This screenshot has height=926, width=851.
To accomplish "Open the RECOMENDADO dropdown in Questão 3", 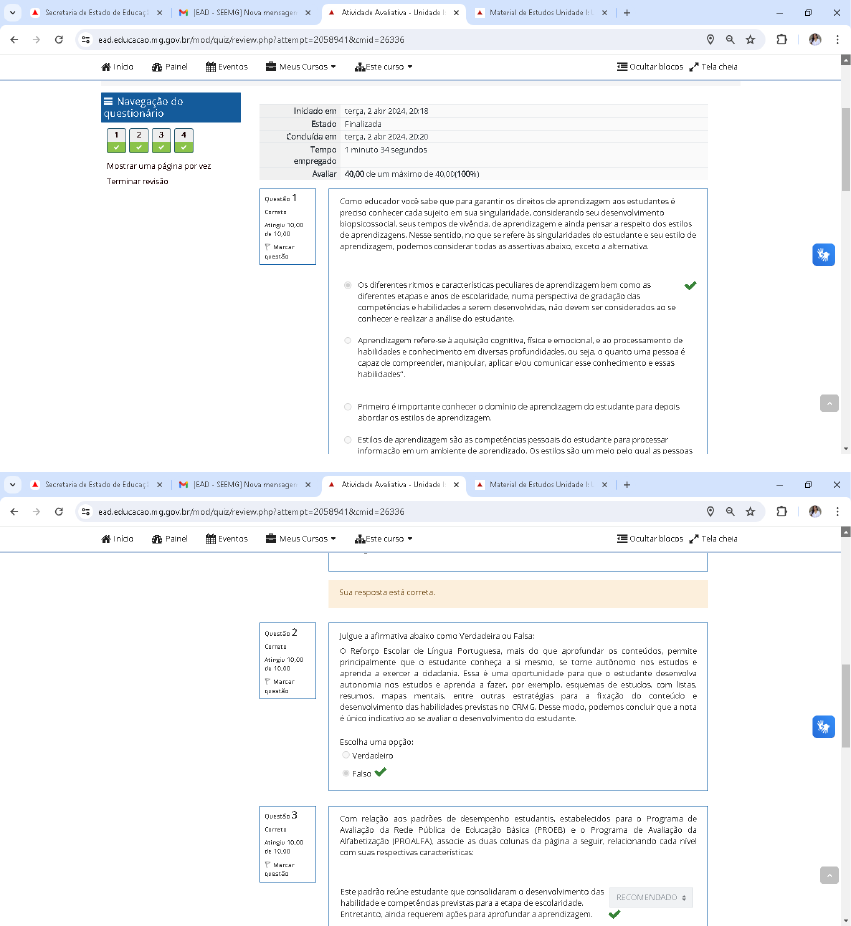I will click(x=650, y=897).
